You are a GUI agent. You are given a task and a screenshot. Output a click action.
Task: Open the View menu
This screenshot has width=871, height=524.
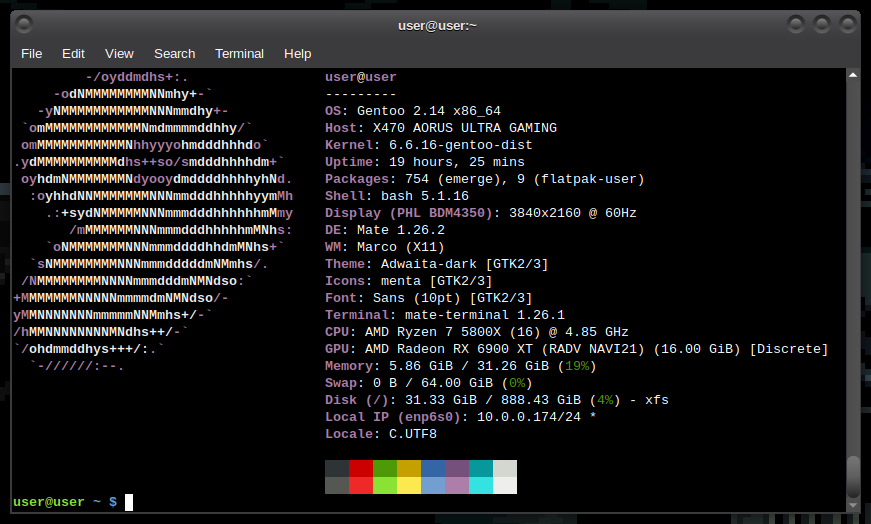[x=119, y=54]
